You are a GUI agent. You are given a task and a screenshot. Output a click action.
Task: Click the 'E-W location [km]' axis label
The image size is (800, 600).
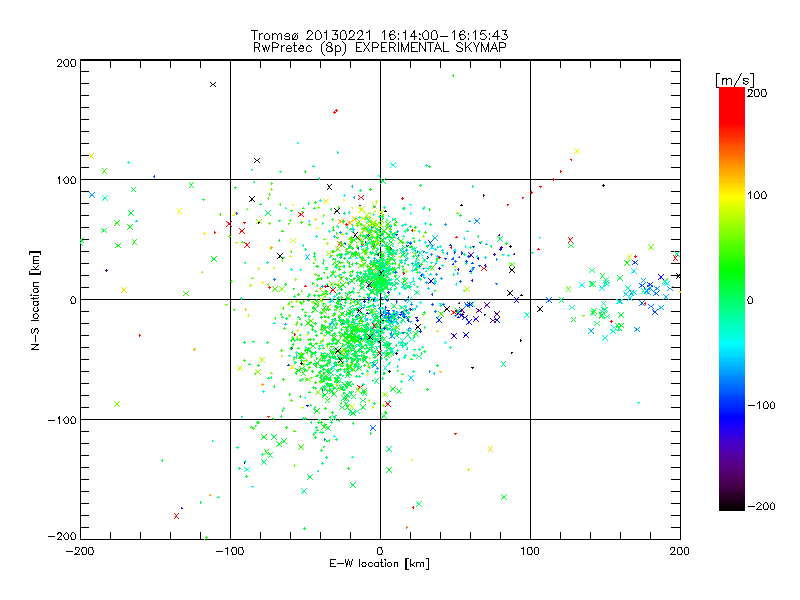379,563
